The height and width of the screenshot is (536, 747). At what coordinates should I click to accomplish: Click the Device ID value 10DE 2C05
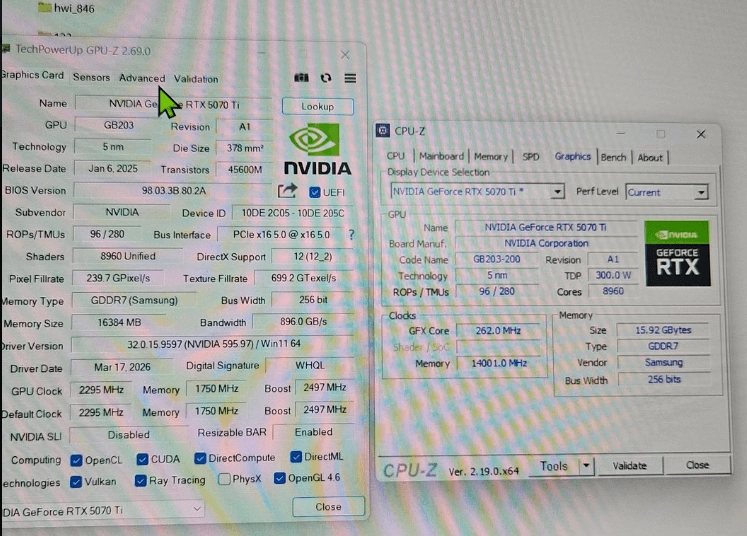point(293,212)
